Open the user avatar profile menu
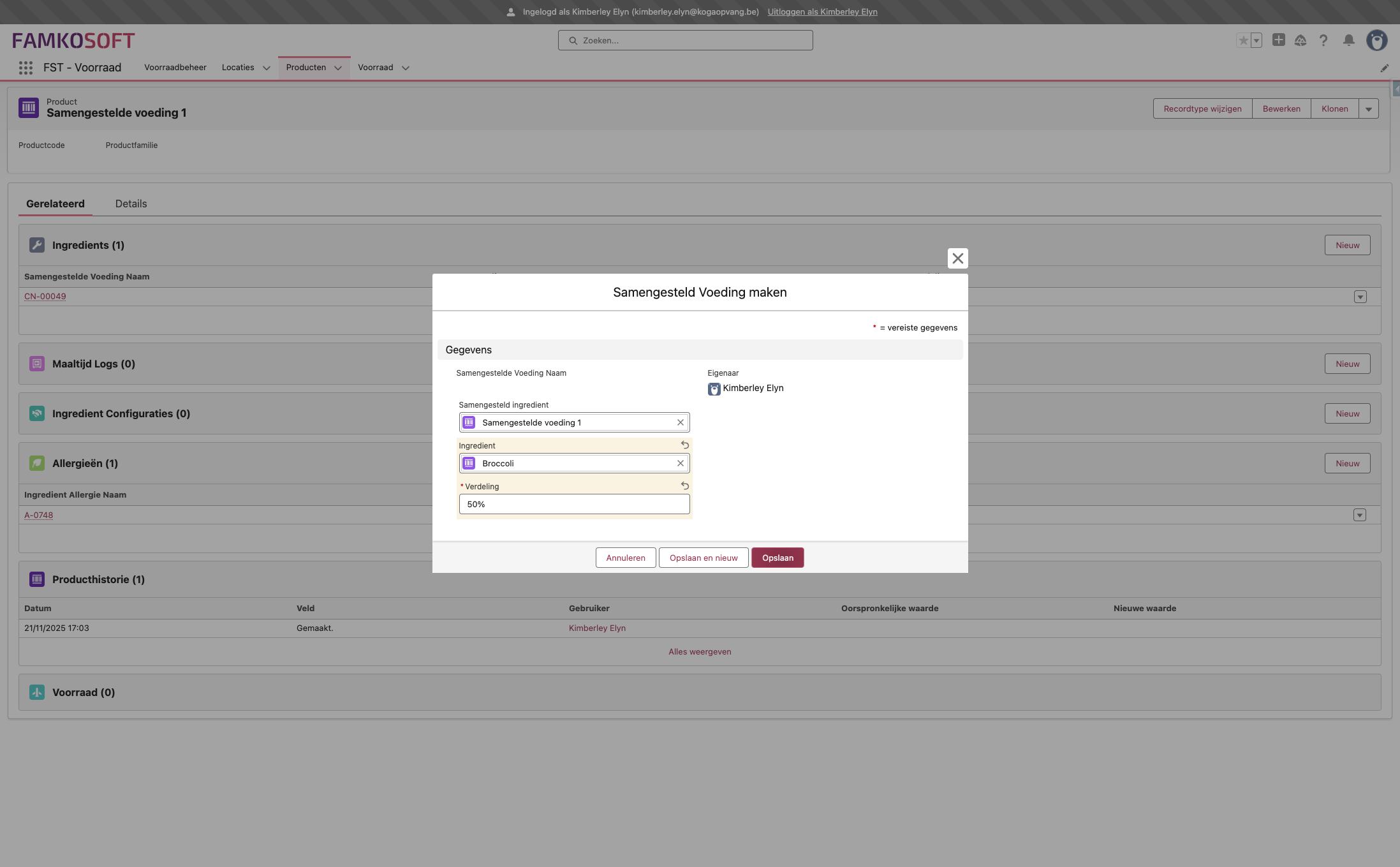Screen dimensions: 1400x867 (x=1376, y=40)
